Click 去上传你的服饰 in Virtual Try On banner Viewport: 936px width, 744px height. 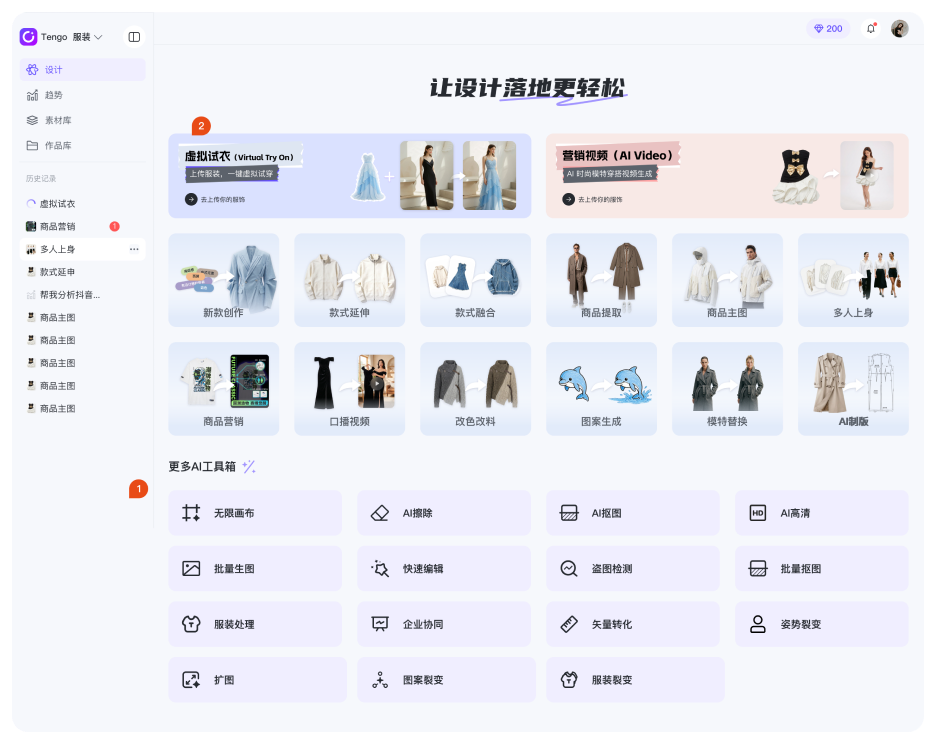[215, 199]
